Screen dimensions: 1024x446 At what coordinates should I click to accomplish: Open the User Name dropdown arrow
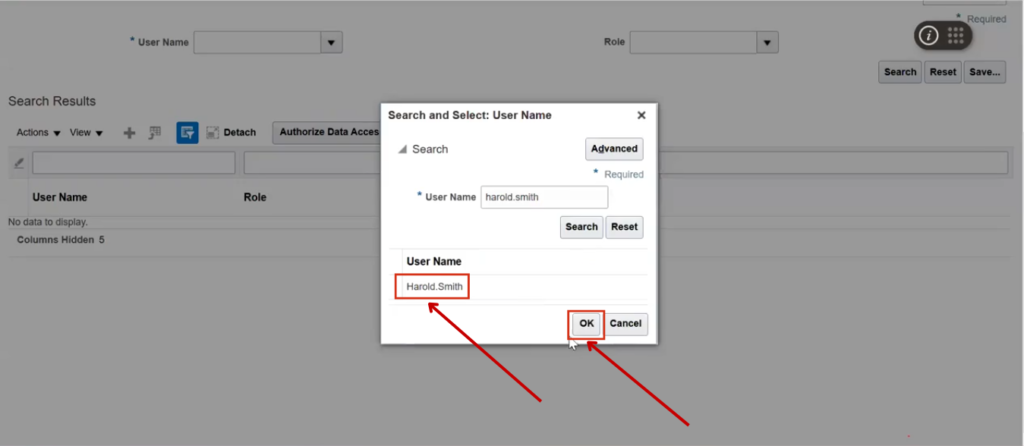pyautogui.click(x=331, y=42)
